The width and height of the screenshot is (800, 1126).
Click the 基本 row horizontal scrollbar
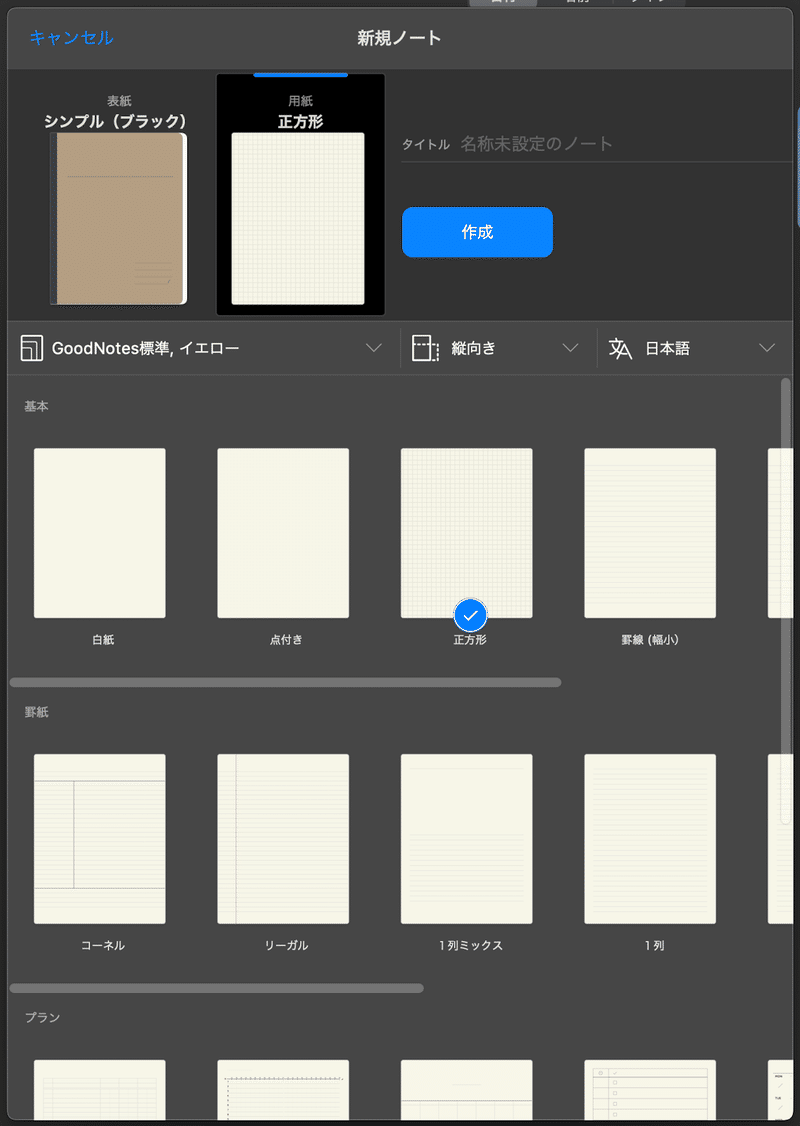tap(285, 682)
